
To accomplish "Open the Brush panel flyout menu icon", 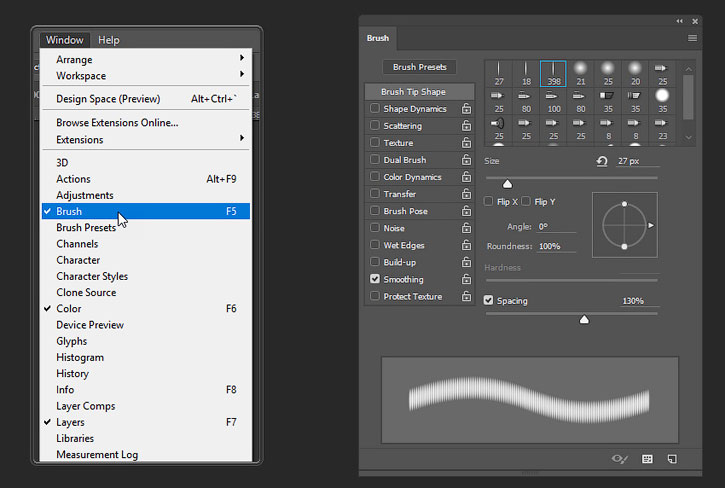I will point(692,38).
